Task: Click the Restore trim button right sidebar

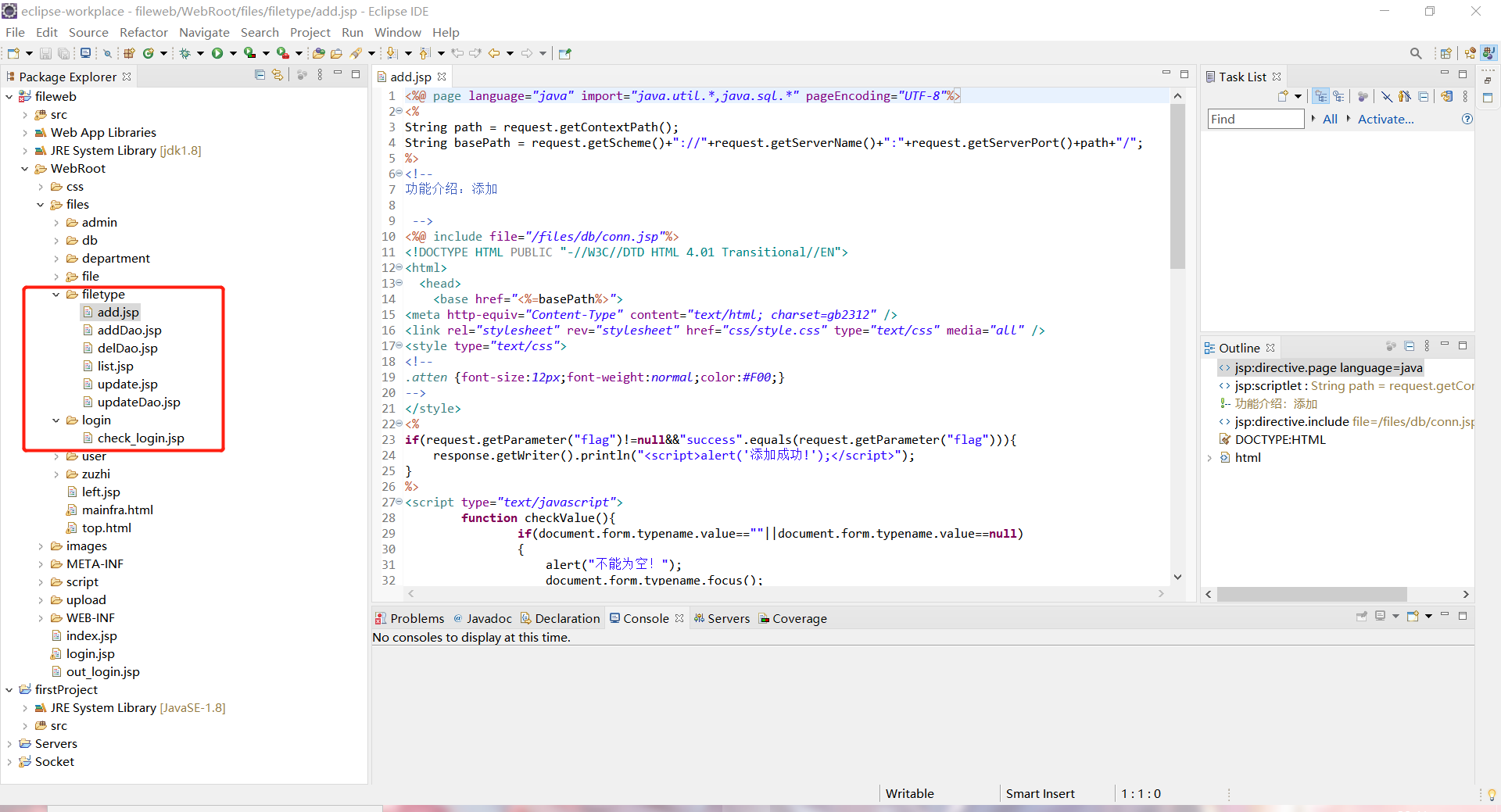Action: click(1488, 80)
